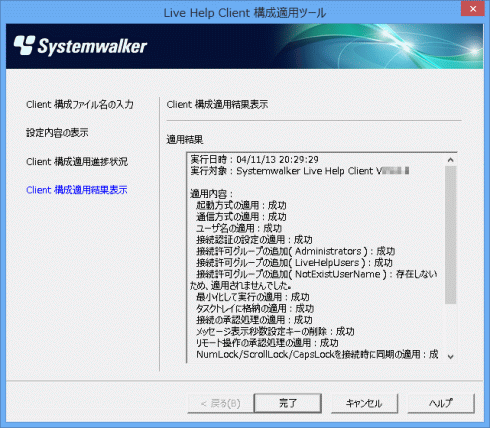Click the メッセージ表示秒数設定キーの削除 line
The image size is (490, 428).
pos(275,331)
